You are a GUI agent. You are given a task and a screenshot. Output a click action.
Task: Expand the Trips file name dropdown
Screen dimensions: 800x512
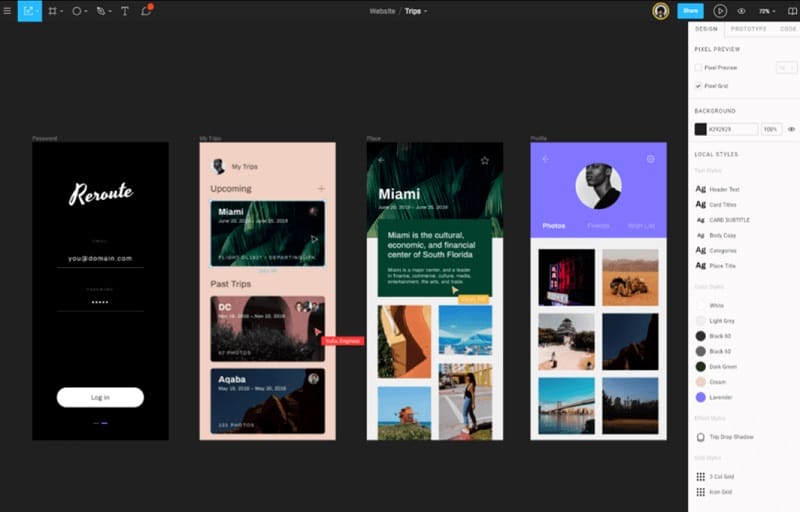click(415, 11)
